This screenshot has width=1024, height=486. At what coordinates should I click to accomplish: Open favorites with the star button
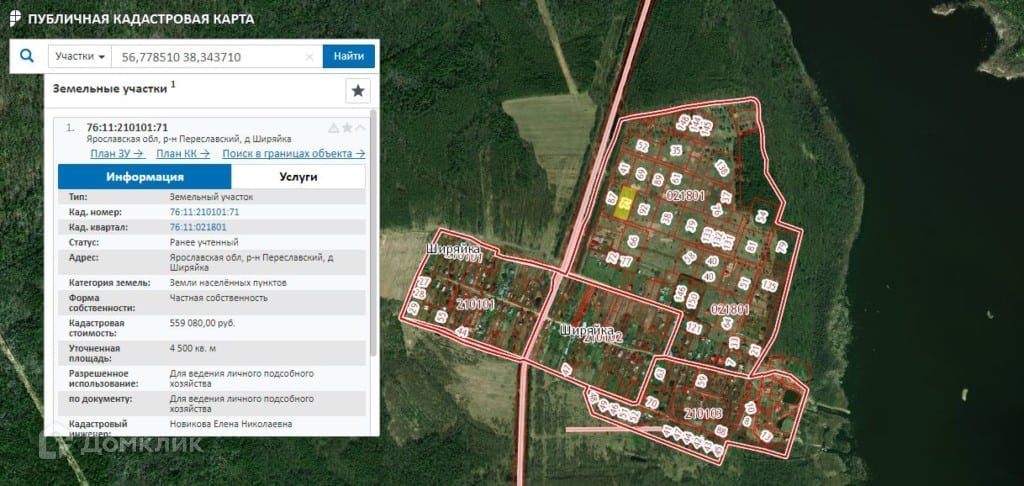tap(358, 91)
